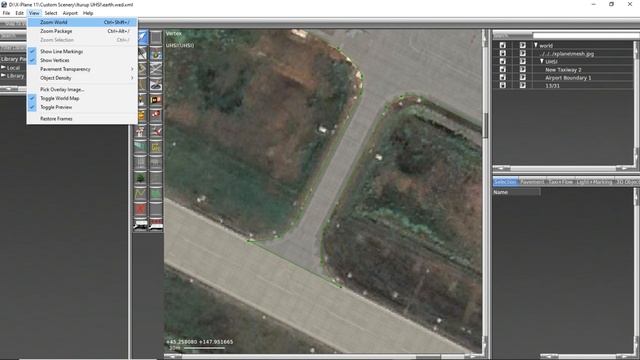Toggle lock on the UHSI row

pos(502,61)
